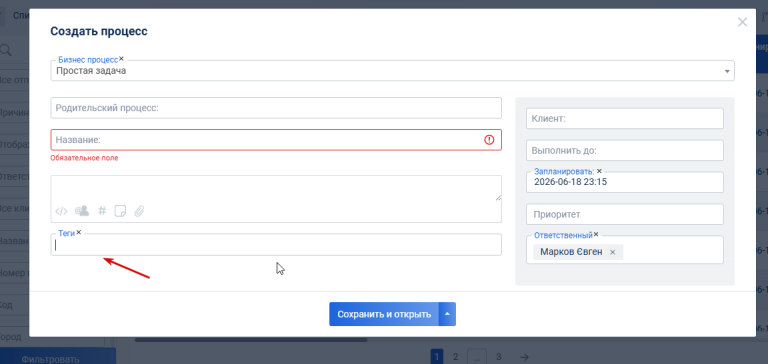Open the Выполнить до date field
Viewport: 768px width, 364px height.
coord(625,150)
